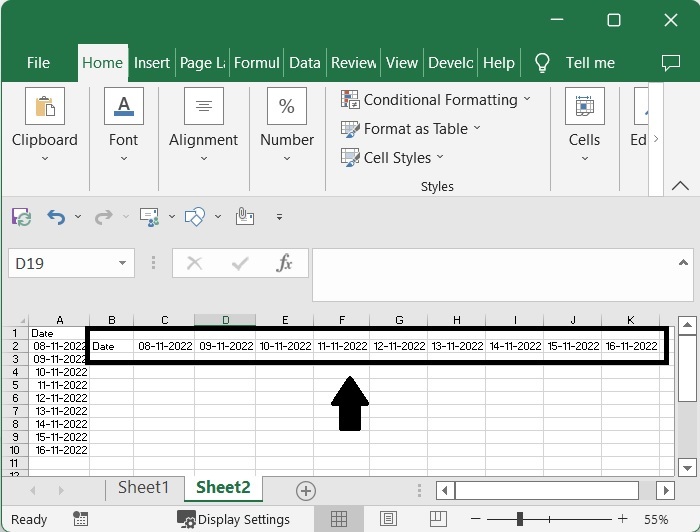Switch to the Developer tab
This screenshot has height=532, width=700.
pyautogui.click(x=450, y=63)
